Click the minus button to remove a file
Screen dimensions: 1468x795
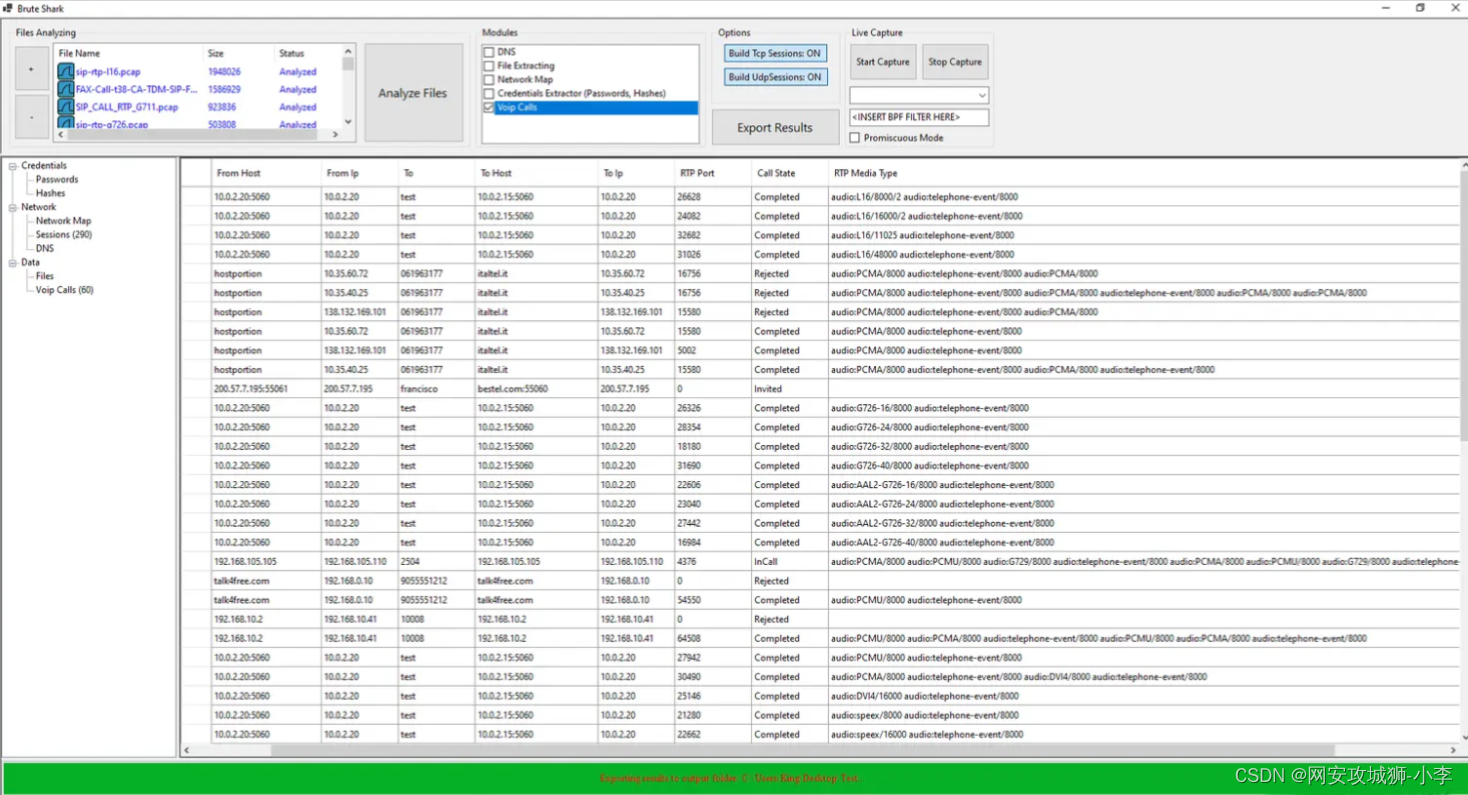click(x=31, y=117)
